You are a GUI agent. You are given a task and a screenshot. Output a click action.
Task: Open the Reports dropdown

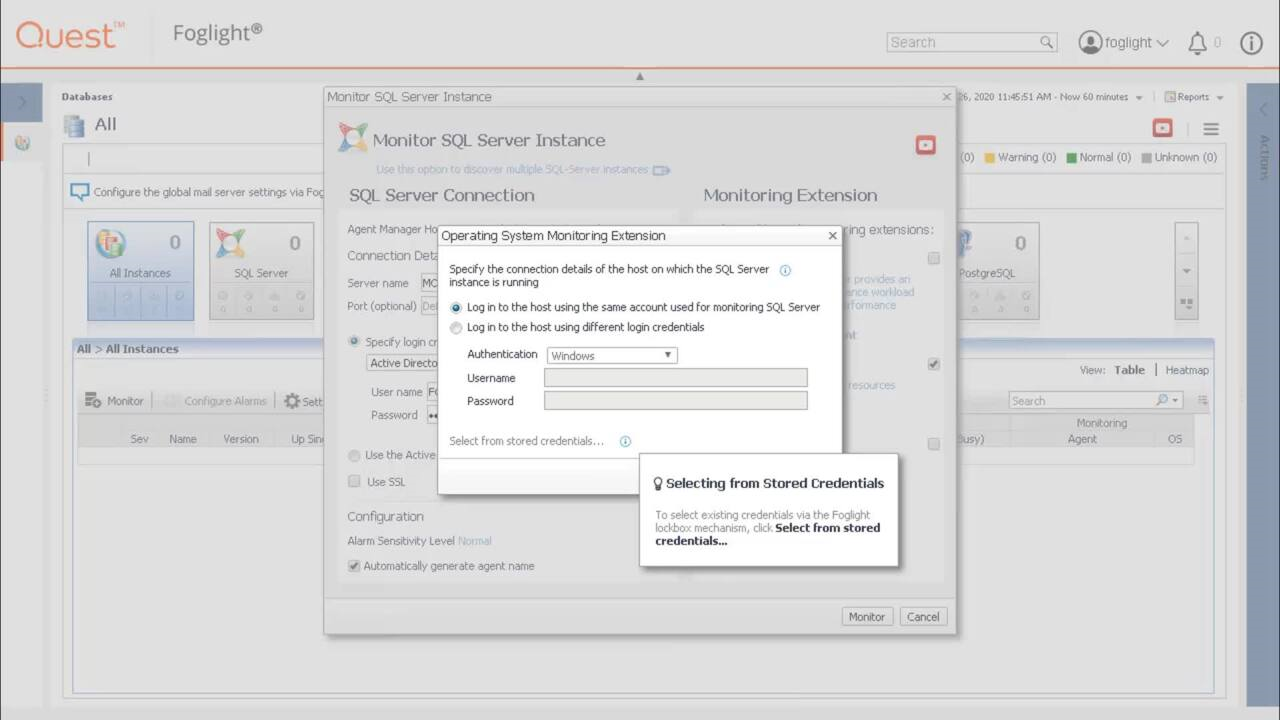[1194, 97]
